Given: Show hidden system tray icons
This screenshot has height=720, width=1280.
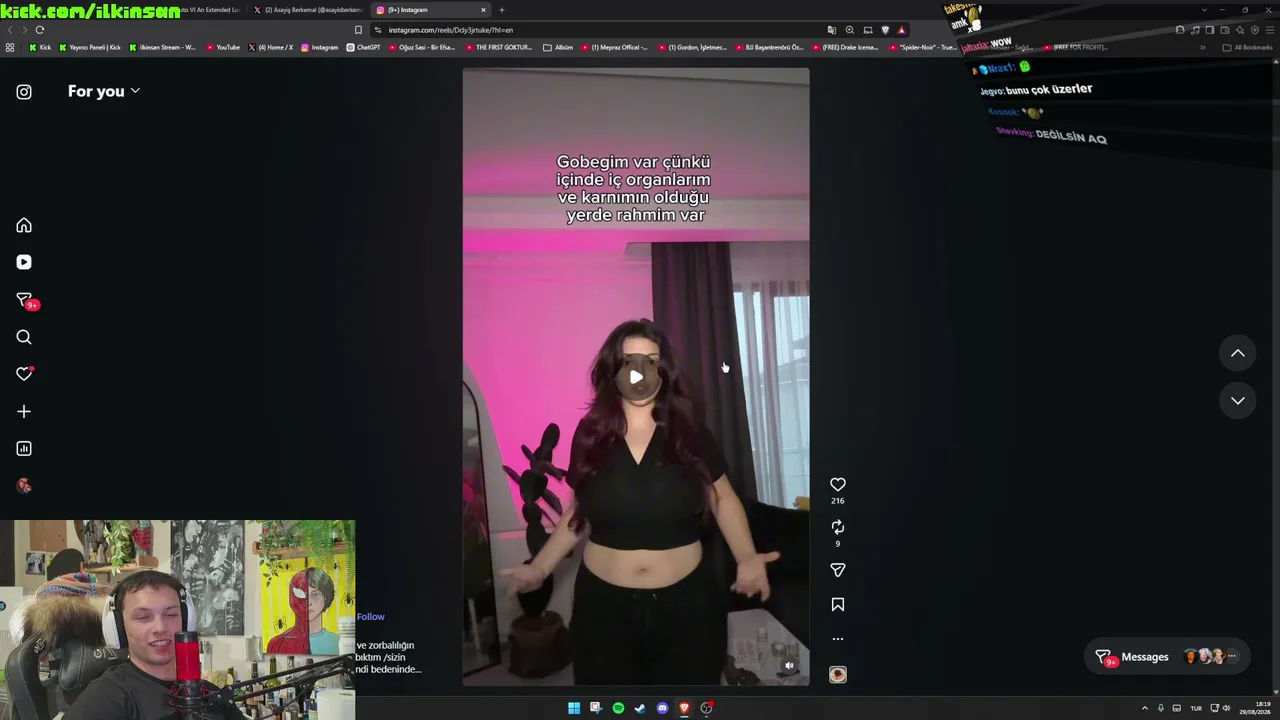Looking at the screenshot, I should 1145,708.
